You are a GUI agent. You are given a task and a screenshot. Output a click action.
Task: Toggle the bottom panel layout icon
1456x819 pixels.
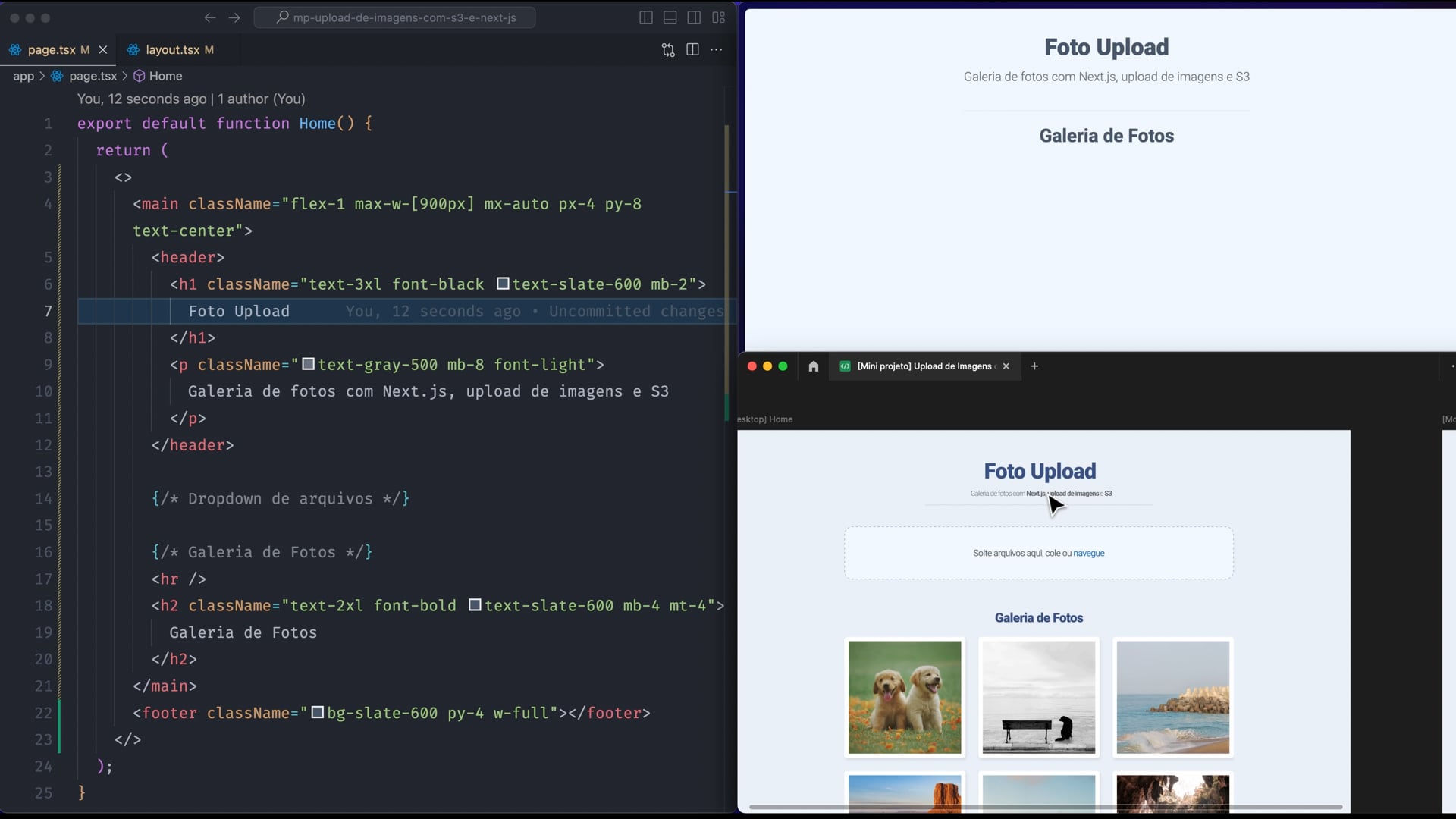click(x=670, y=17)
